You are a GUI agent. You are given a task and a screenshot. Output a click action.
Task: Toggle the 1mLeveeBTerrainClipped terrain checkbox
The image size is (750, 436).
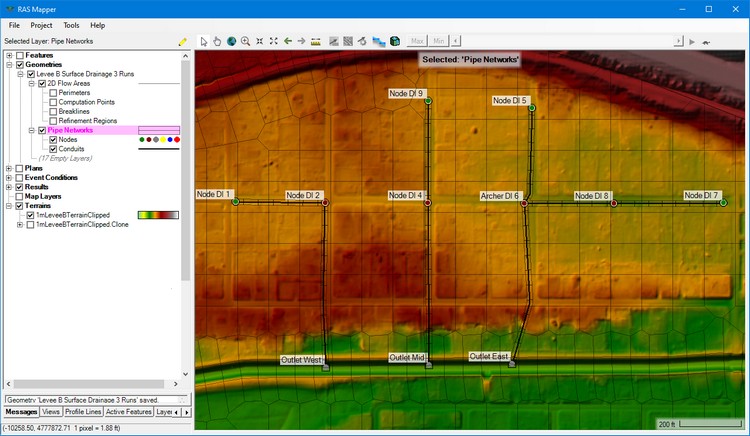coord(31,215)
